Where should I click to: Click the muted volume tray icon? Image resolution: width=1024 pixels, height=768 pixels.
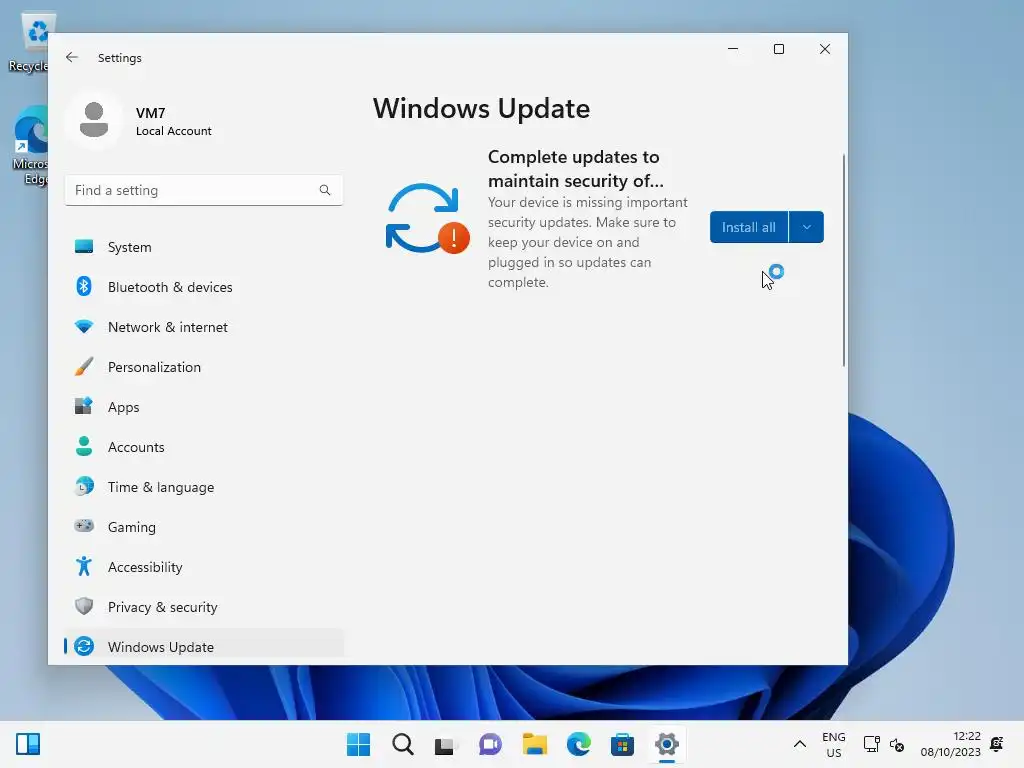pyautogui.click(x=897, y=745)
